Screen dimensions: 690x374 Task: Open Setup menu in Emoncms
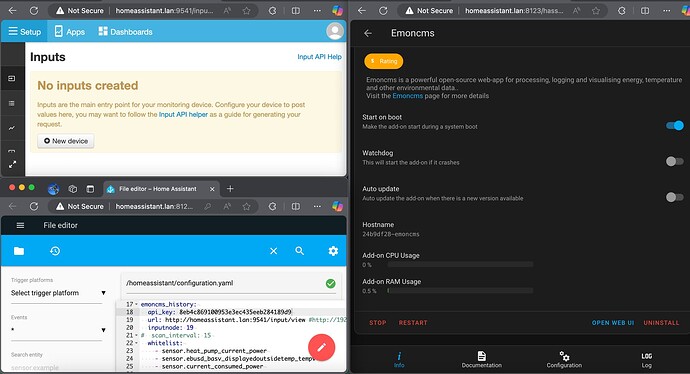coord(24,32)
